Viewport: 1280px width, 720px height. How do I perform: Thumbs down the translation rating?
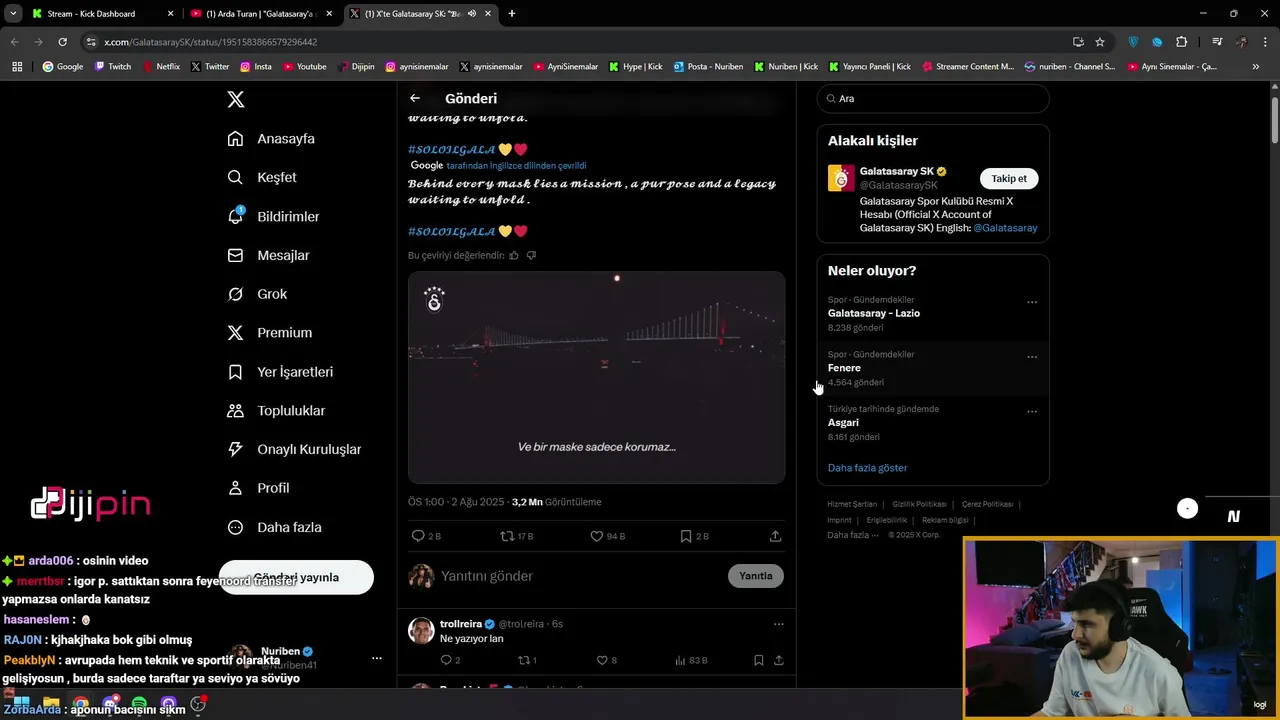click(531, 255)
